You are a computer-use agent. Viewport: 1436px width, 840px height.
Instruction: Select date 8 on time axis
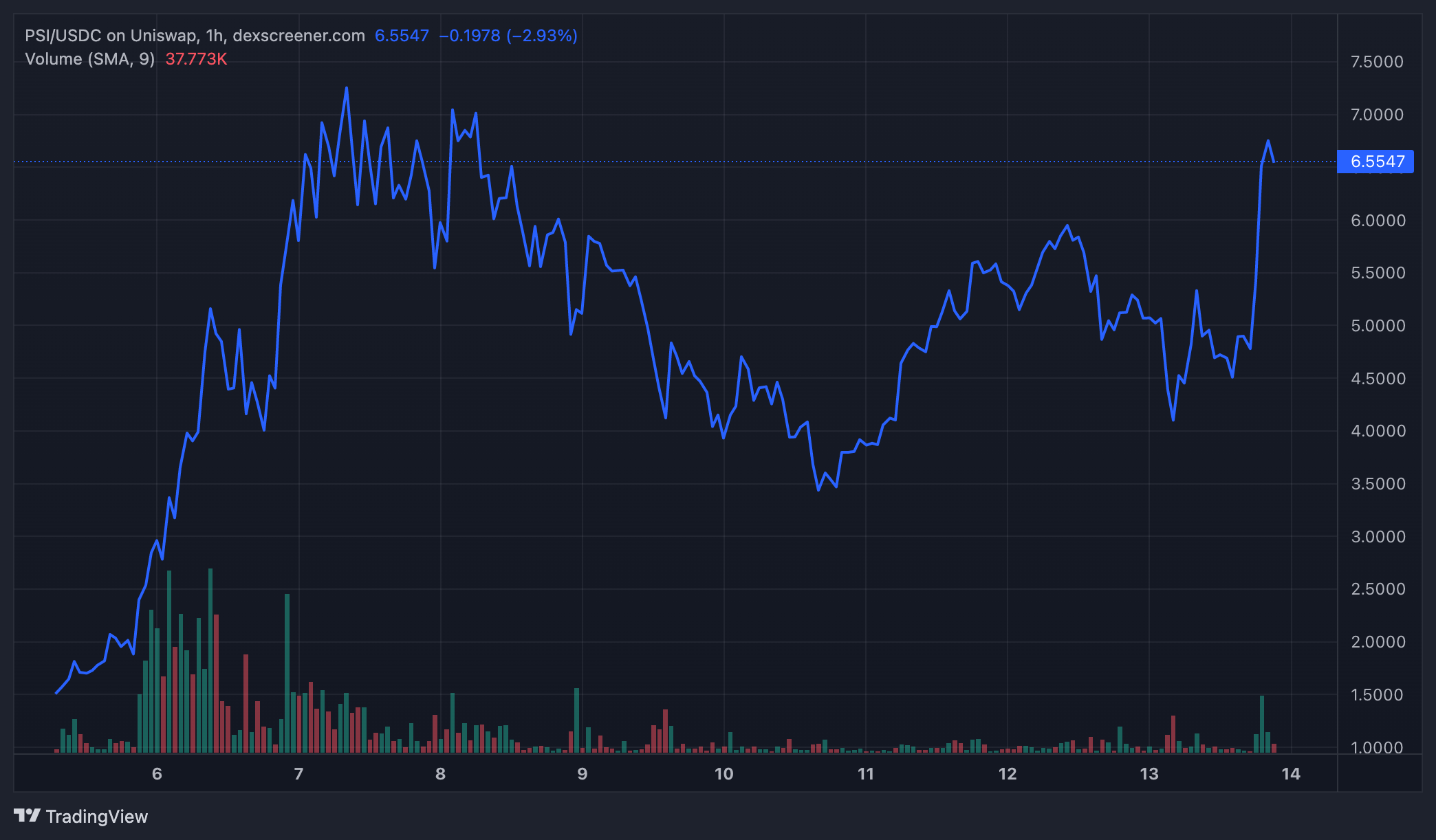coord(440,774)
